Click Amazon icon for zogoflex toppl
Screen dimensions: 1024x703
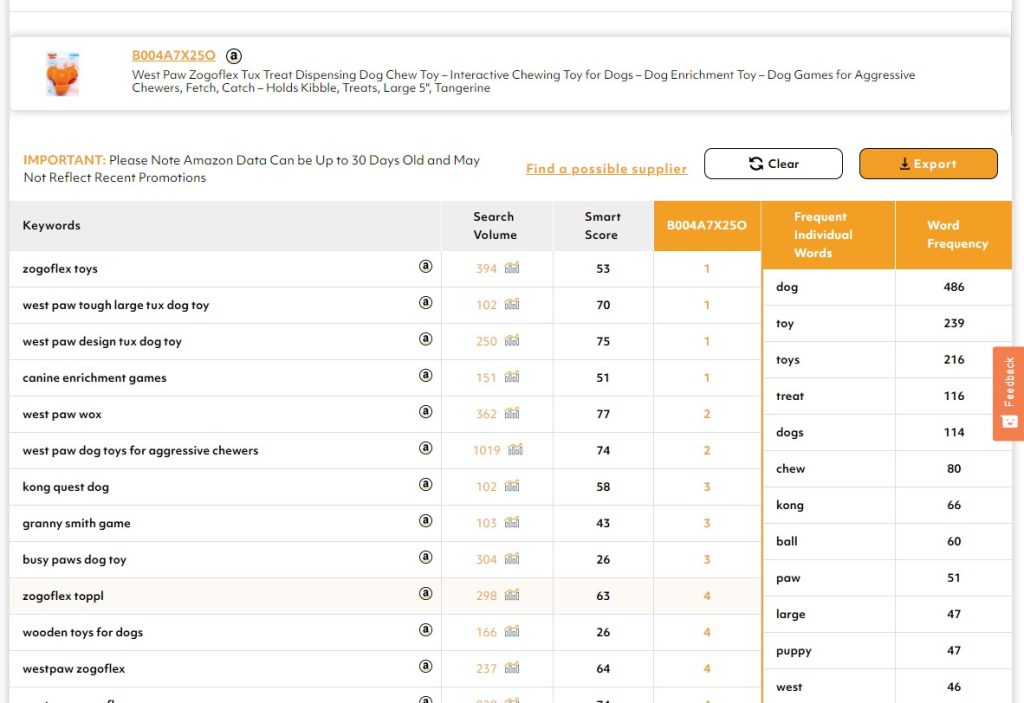click(x=425, y=593)
